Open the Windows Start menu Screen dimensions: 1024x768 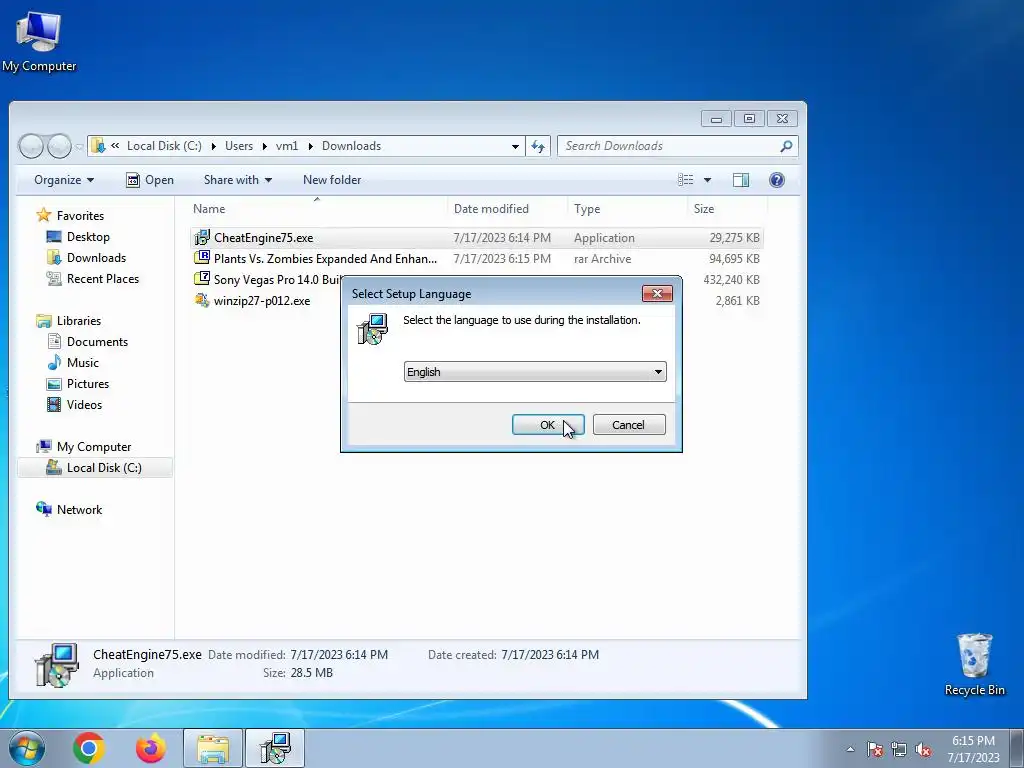click(27, 748)
